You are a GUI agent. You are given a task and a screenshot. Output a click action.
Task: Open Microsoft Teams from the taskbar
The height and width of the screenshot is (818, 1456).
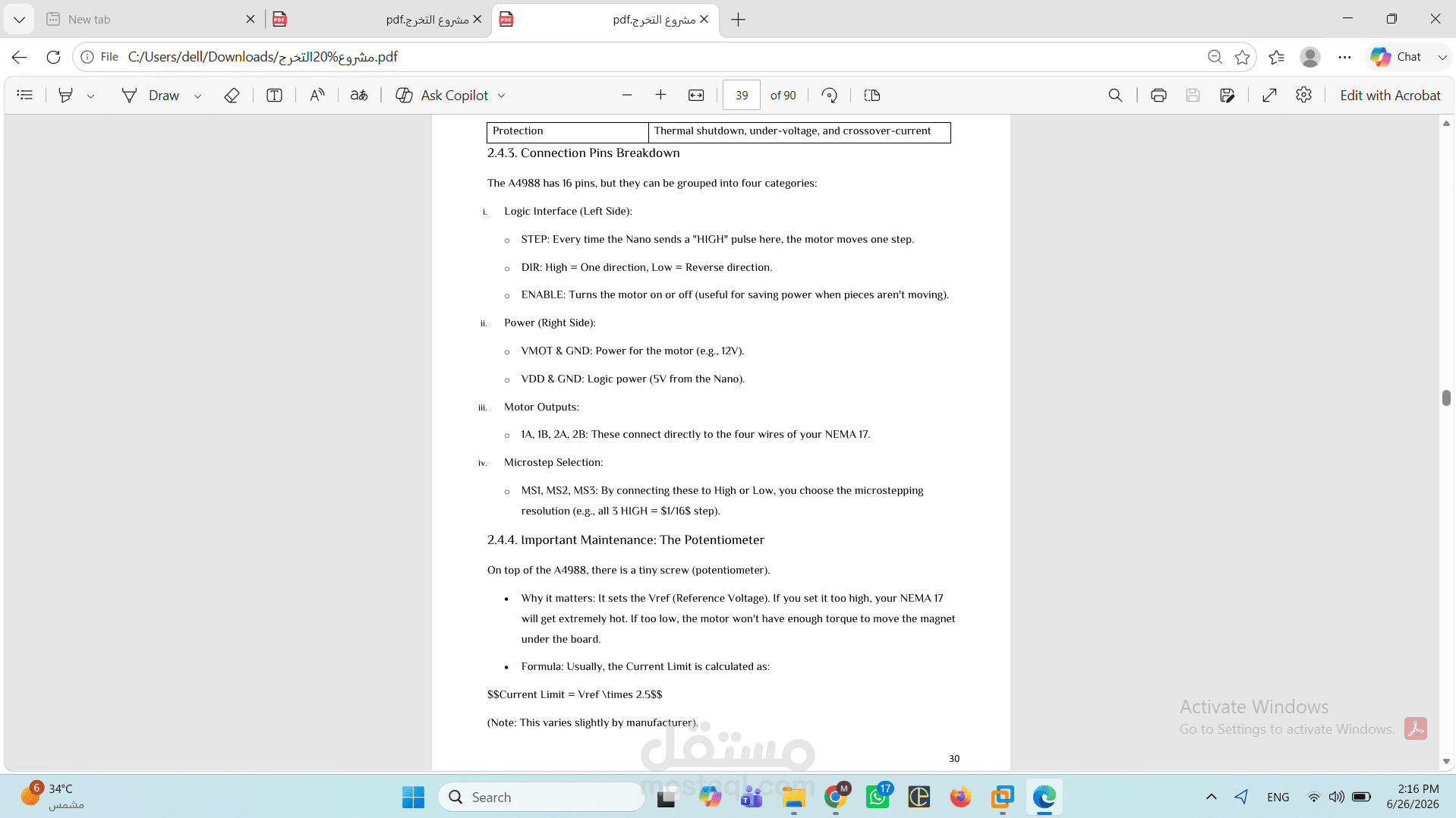point(752,798)
